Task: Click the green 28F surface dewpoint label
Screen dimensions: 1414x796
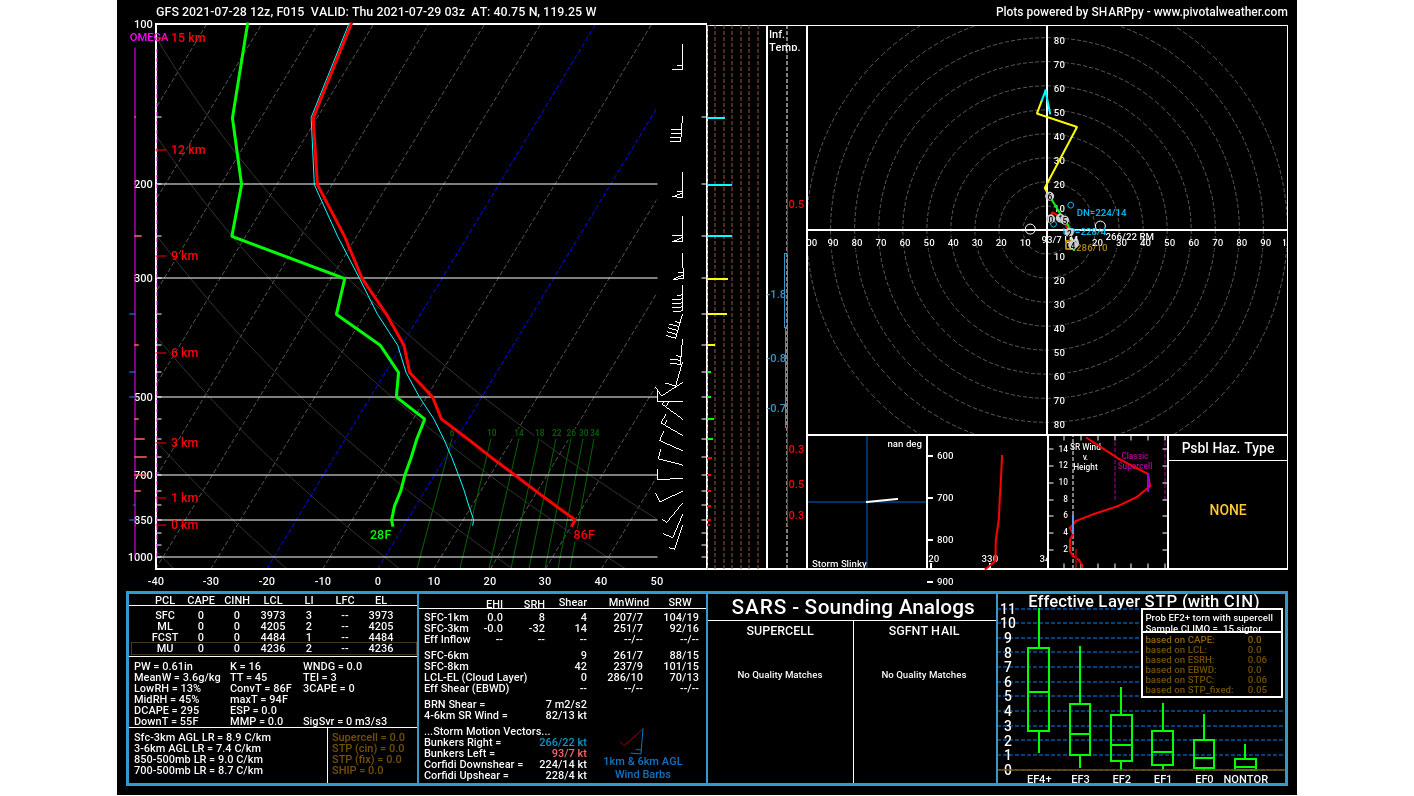Action: pos(381,535)
